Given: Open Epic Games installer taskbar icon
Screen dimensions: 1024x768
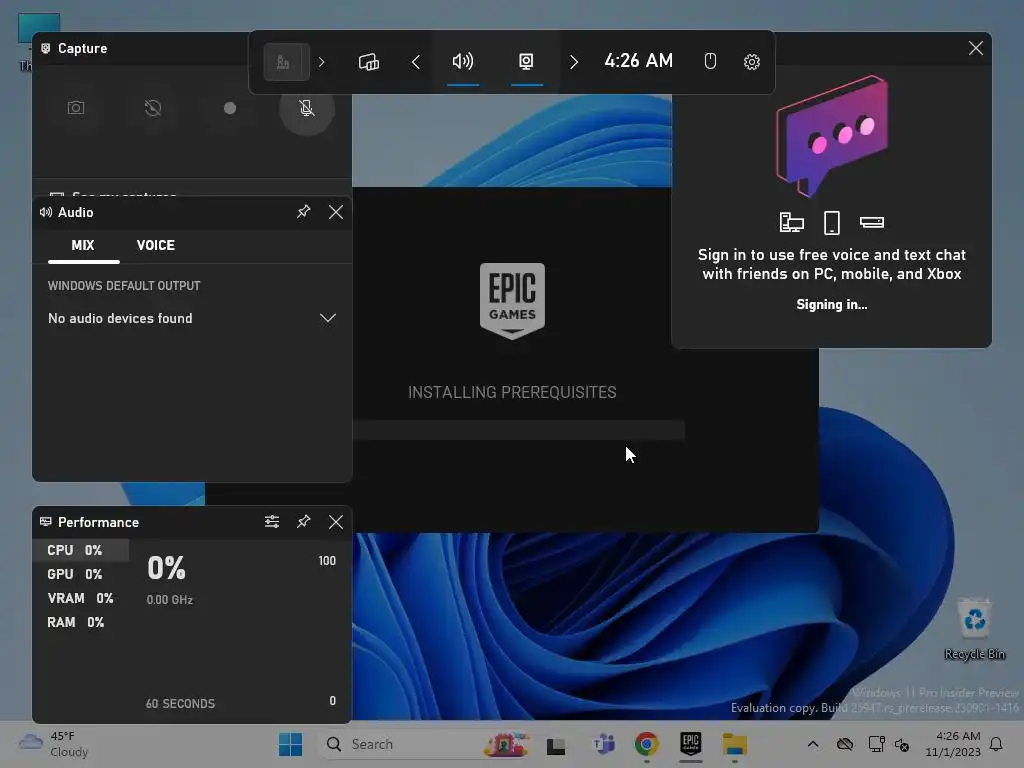Looking at the screenshot, I should pyautogui.click(x=690, y=743).
